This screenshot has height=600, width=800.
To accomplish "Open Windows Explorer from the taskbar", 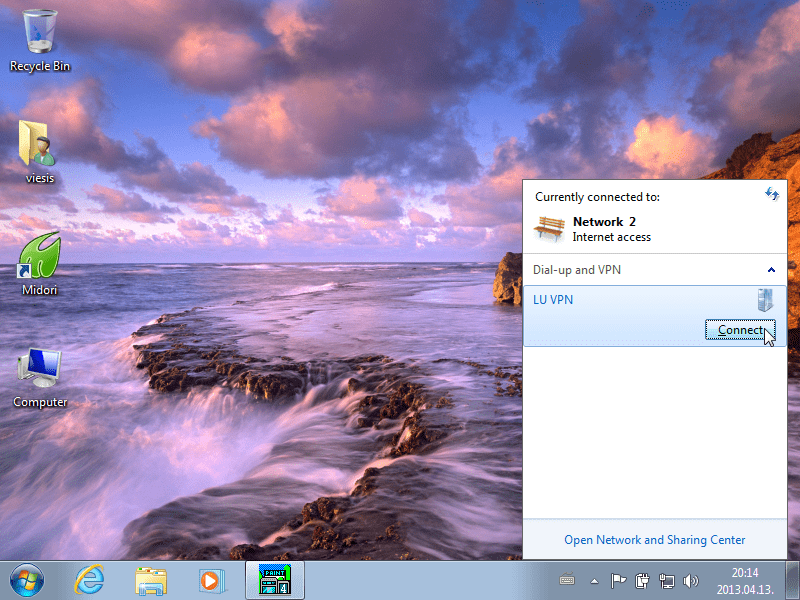I will 151,581.
